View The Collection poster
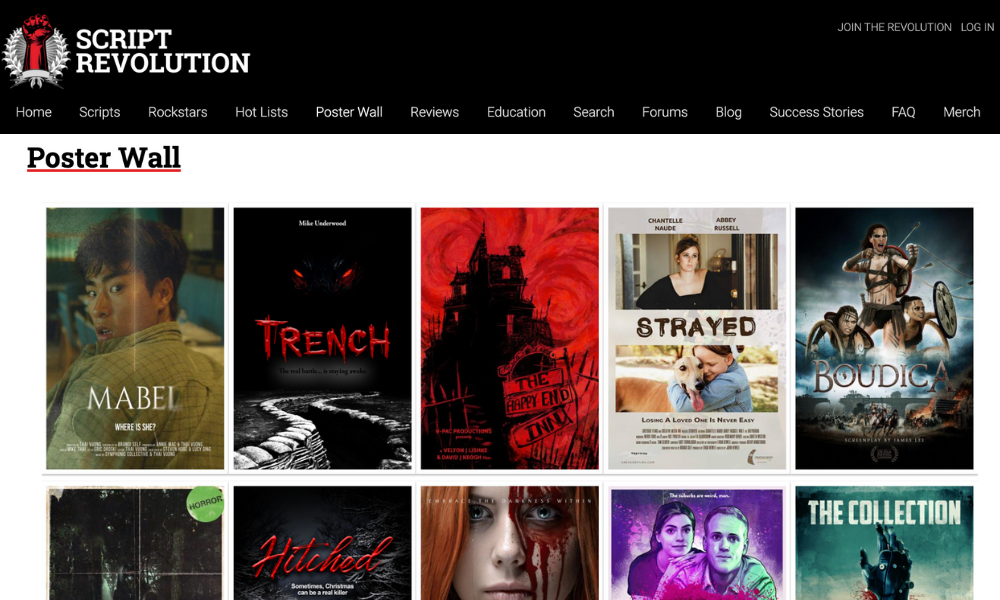 point(884,543)
